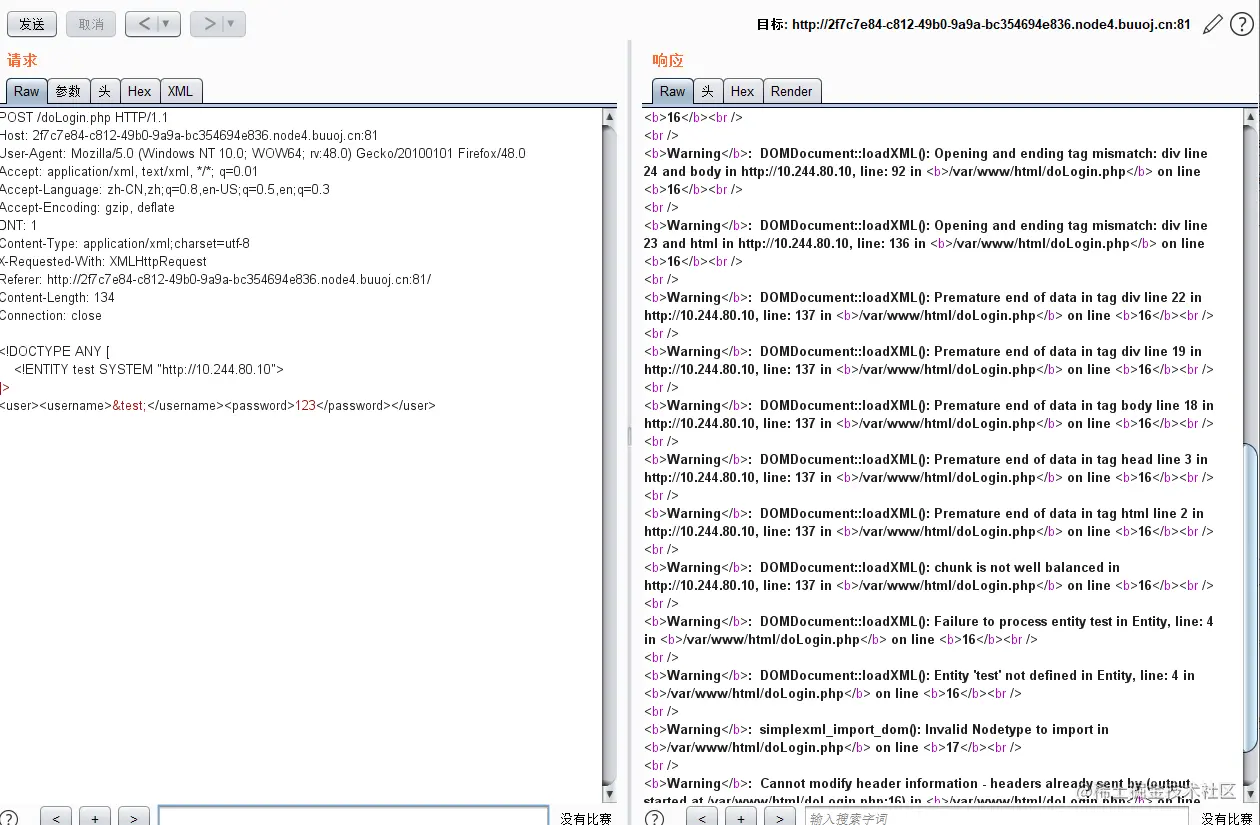Go back with the left history arrow

coord(144,24)
